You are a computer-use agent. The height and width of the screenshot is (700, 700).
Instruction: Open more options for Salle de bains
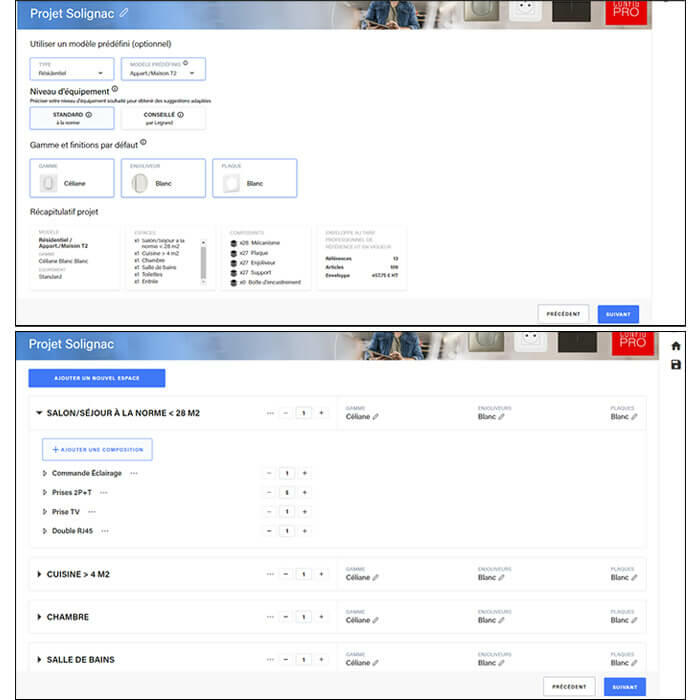click(x=270, y=659)
